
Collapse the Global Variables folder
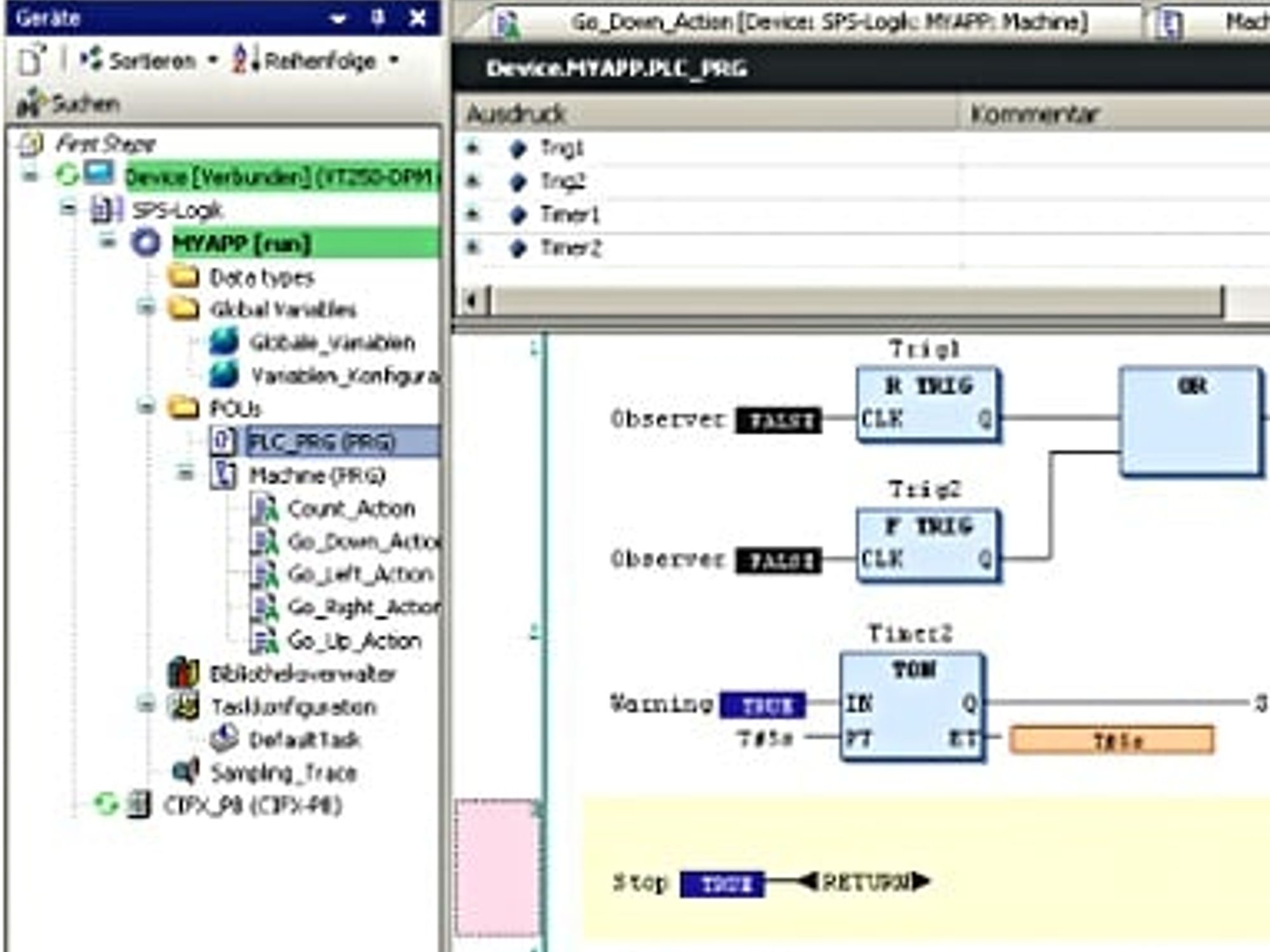[147, 308]
